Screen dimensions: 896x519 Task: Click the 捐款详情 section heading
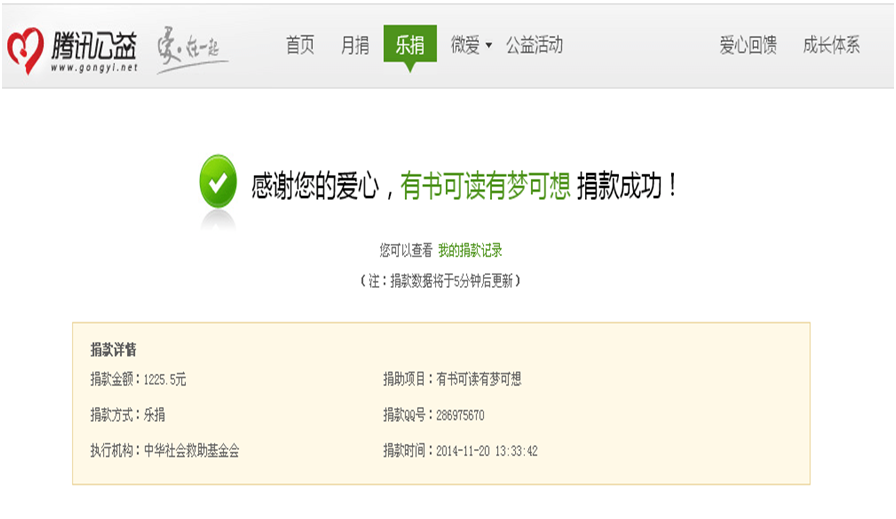pyautogui.click(x=113, y=350)
